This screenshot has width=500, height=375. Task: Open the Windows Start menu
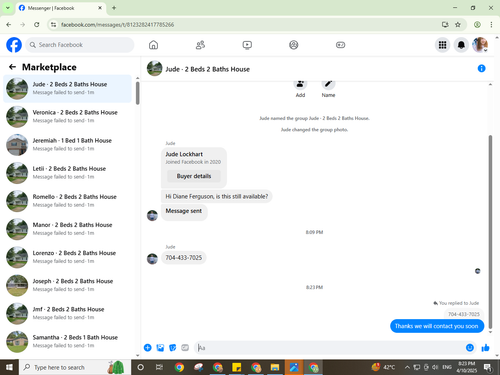9,367
